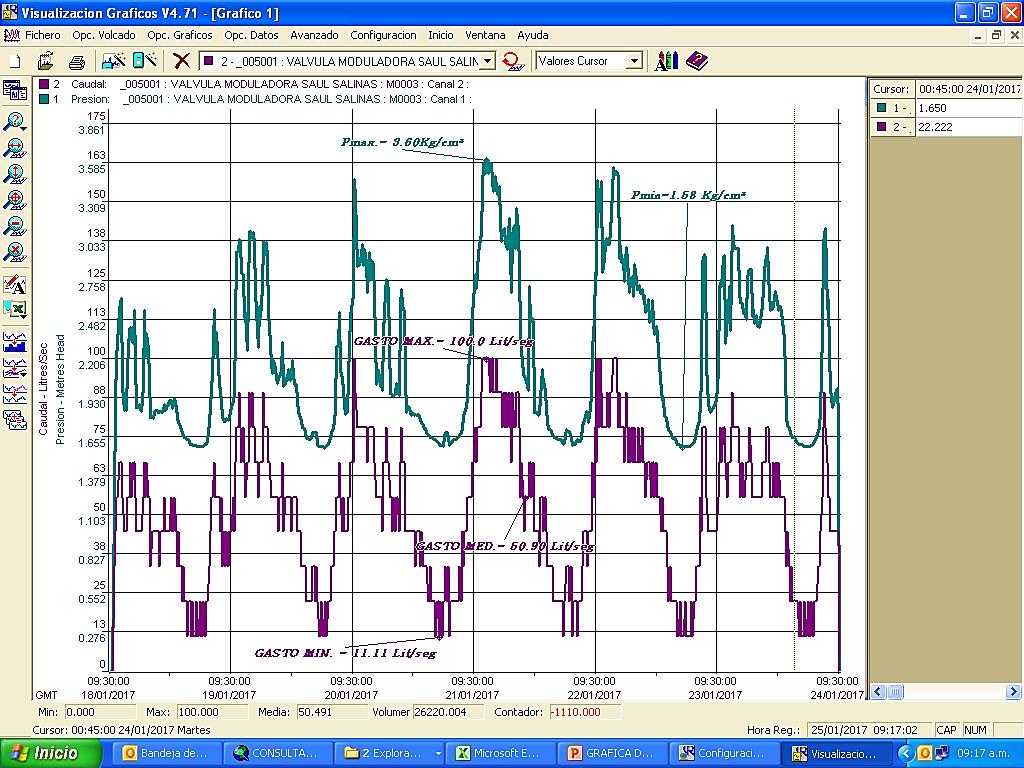Screen dimensions: 1024x768
Task: Expand hidden tray icons arrow
Action: [x=905, y=754]
